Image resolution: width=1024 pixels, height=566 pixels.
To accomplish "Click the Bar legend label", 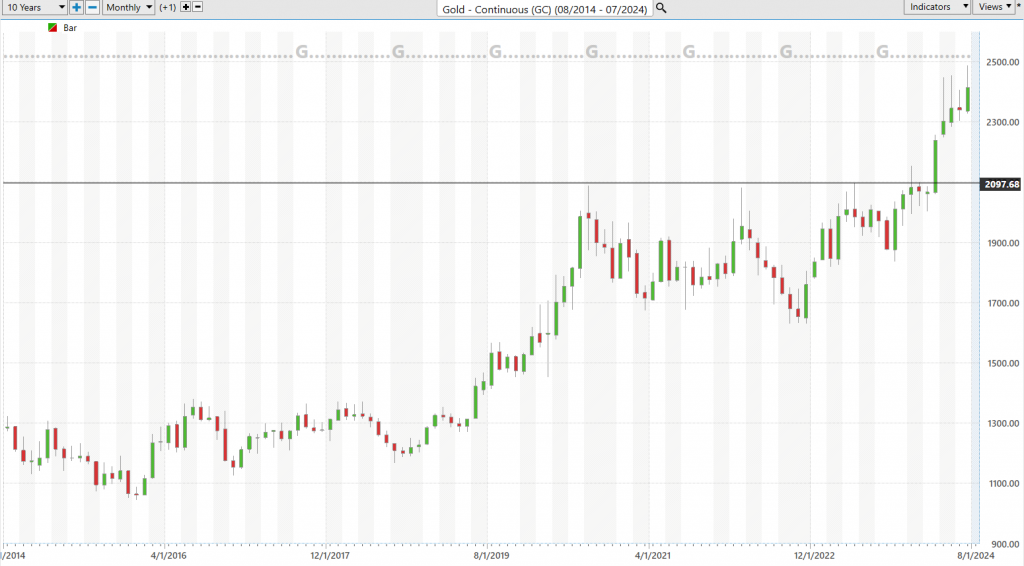I will click(x=70, y=28).
